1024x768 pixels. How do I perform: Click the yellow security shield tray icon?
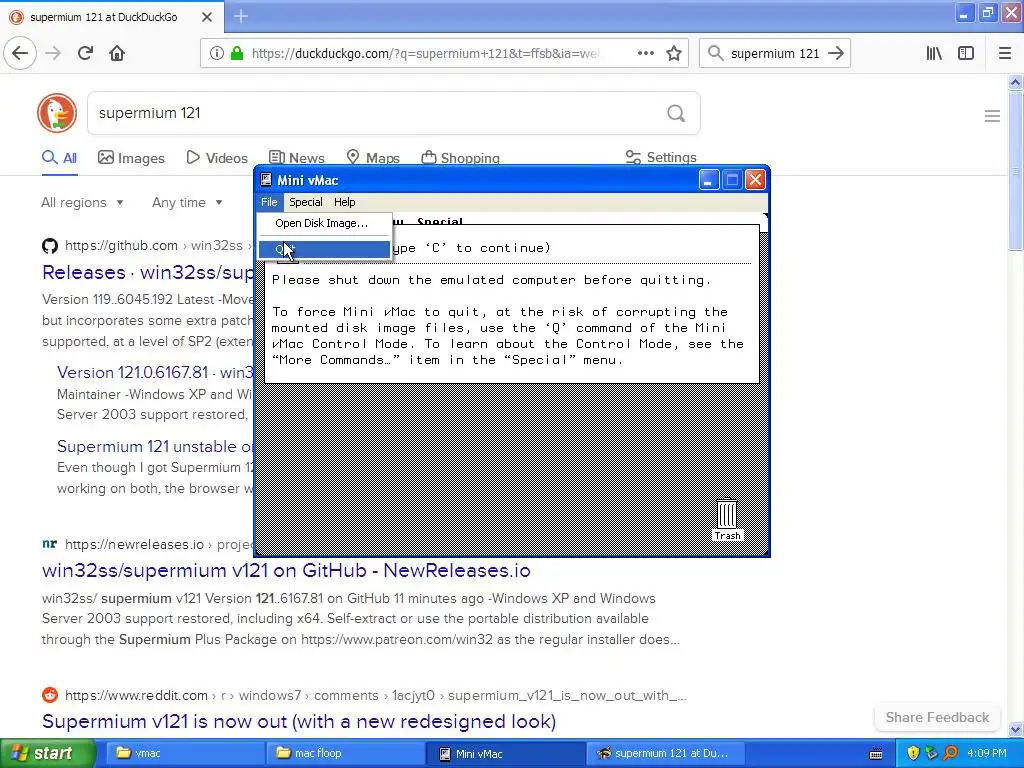coord(913,753)
